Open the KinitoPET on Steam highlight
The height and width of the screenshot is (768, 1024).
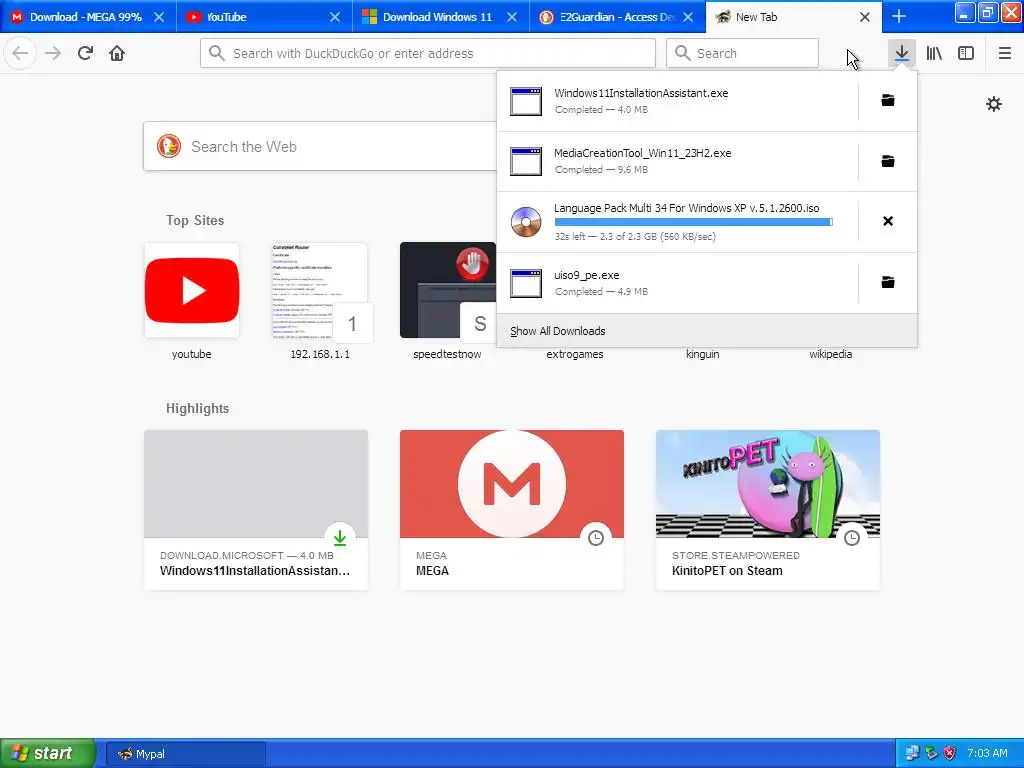pos(768,510)
